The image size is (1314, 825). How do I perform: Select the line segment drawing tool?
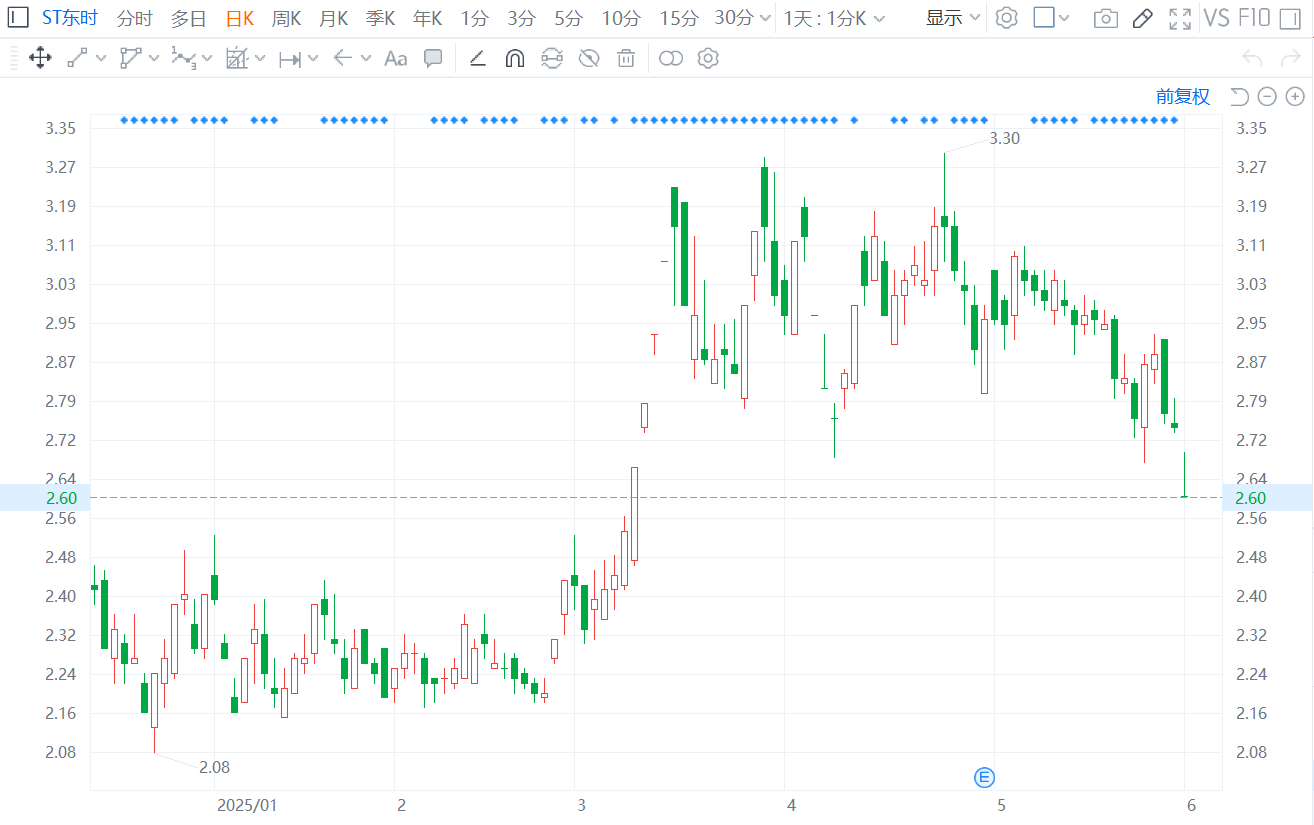click(77, 58)
